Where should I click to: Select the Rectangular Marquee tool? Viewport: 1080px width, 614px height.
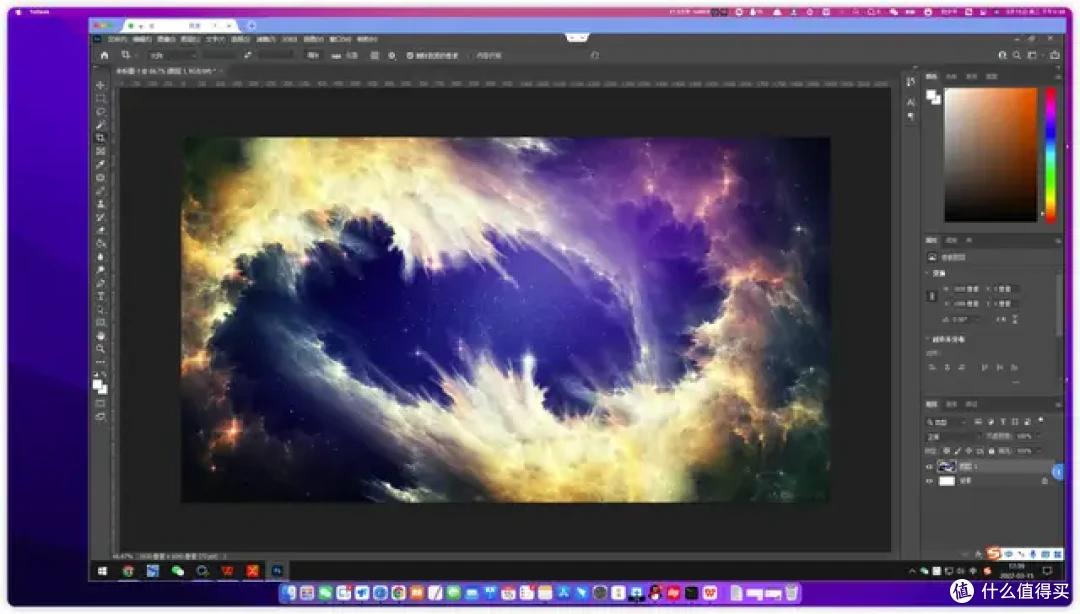coord(101,99)
